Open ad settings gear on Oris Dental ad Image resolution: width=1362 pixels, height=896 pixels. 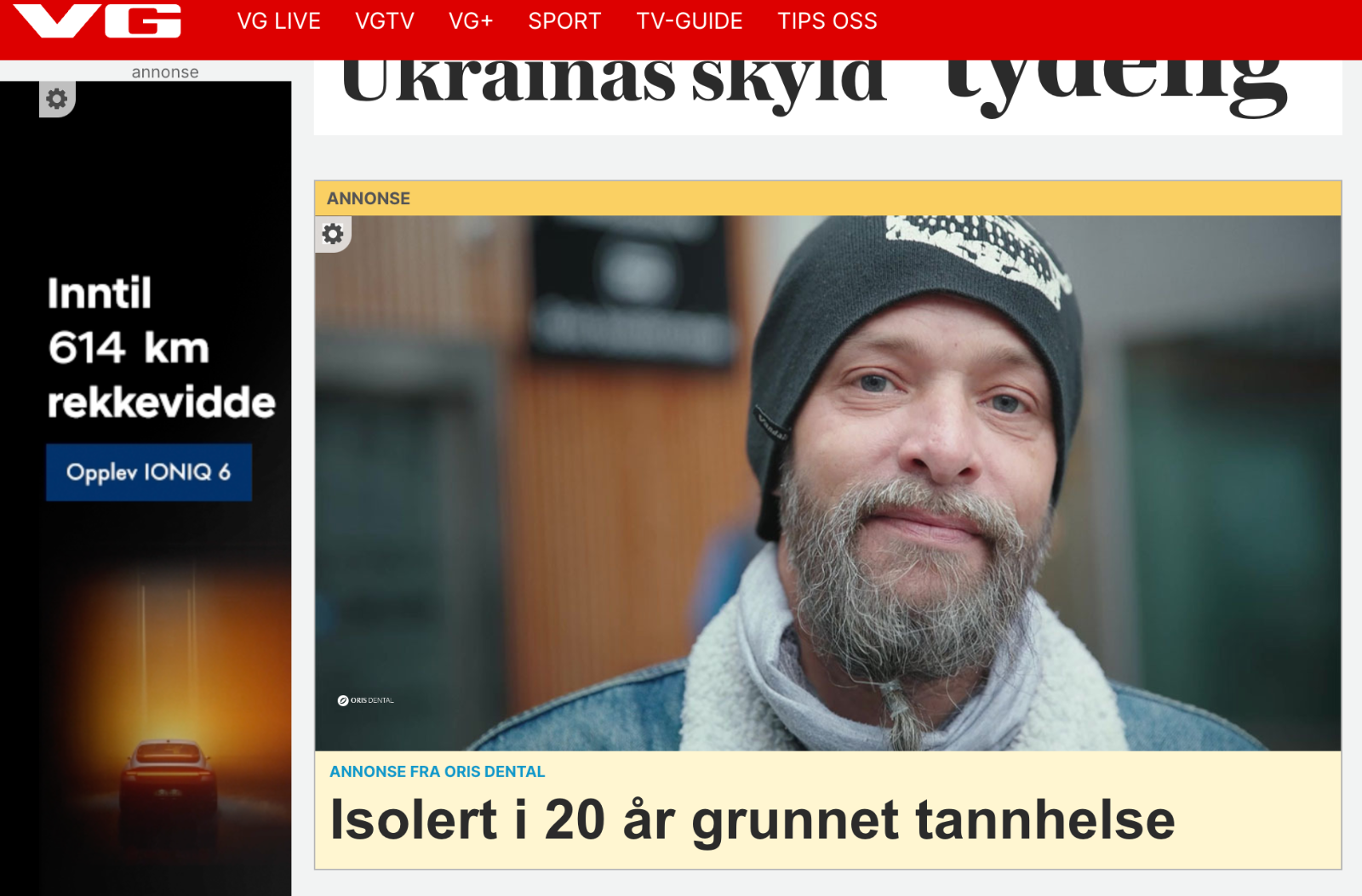(x=333, y=234)
